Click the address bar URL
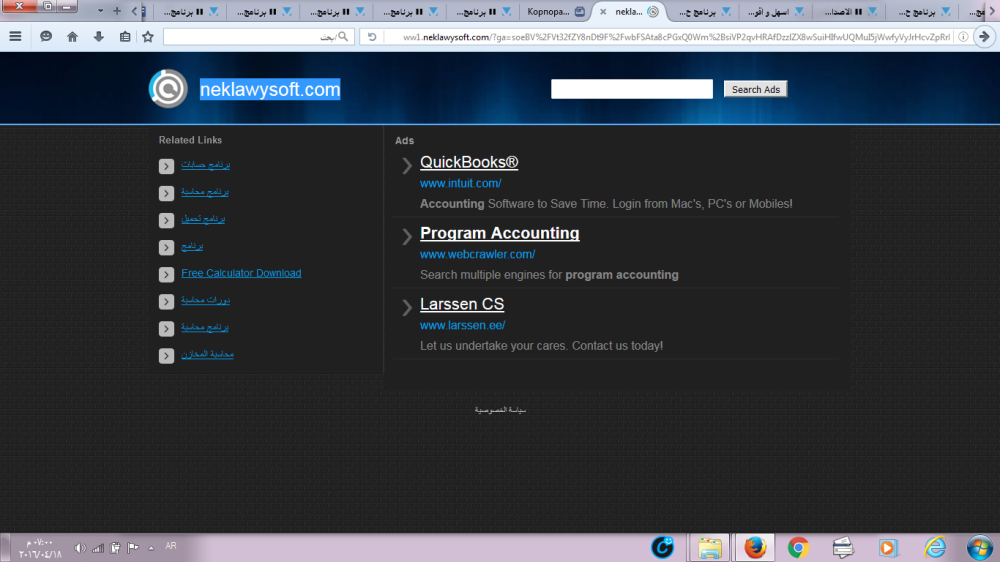 click(676, 37)
